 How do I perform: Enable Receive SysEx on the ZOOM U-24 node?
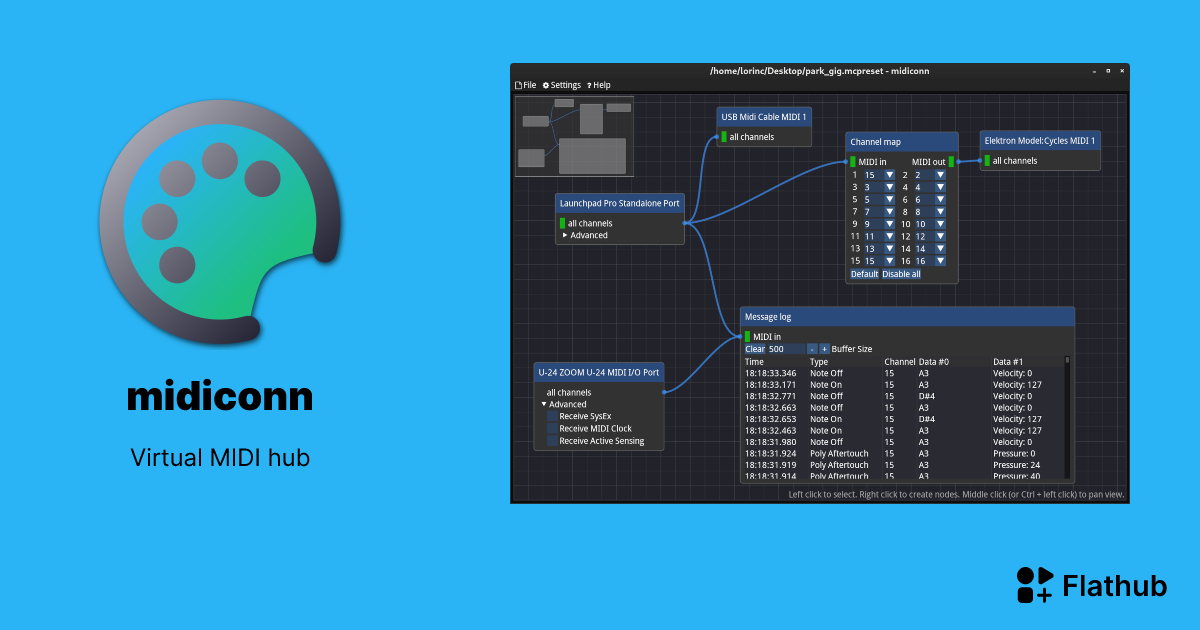pyautogui.click(x=553, y=416)
